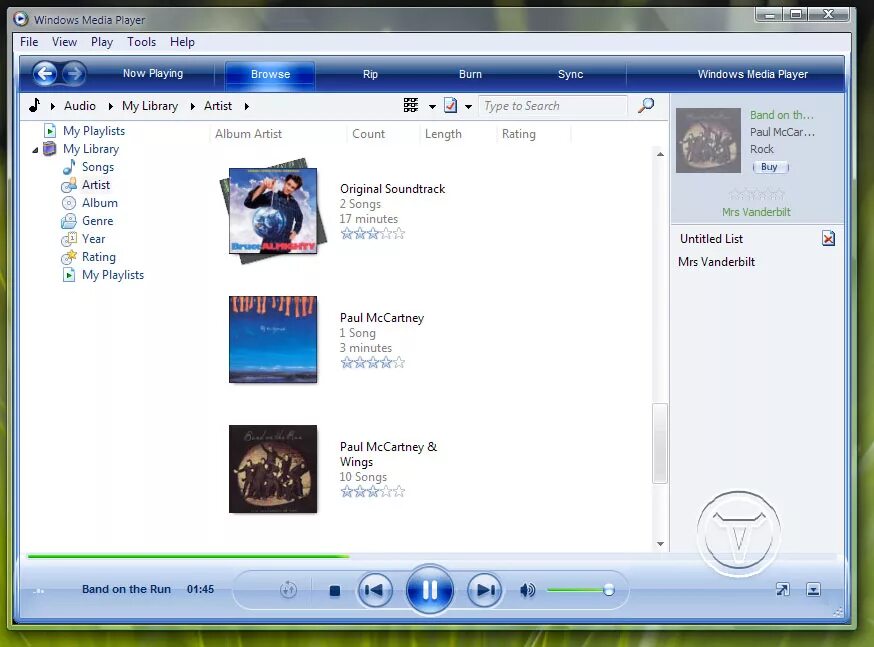The image size is (874, 647).
Task: Stop playback with the stop button
Action: pyautogui.click(x=335, y=590)
